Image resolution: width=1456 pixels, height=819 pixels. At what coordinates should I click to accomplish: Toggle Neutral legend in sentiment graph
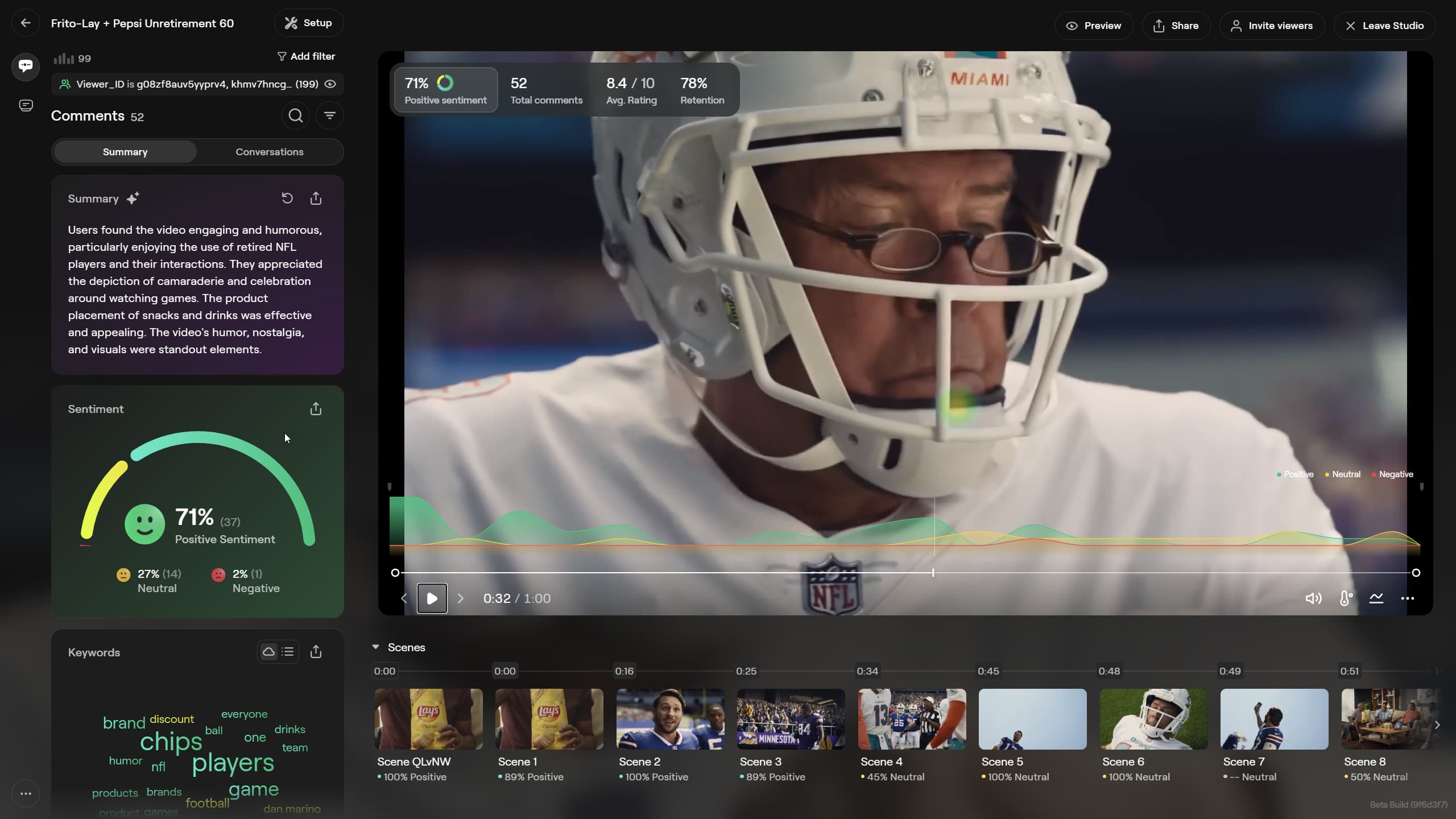pos(1343,474)
